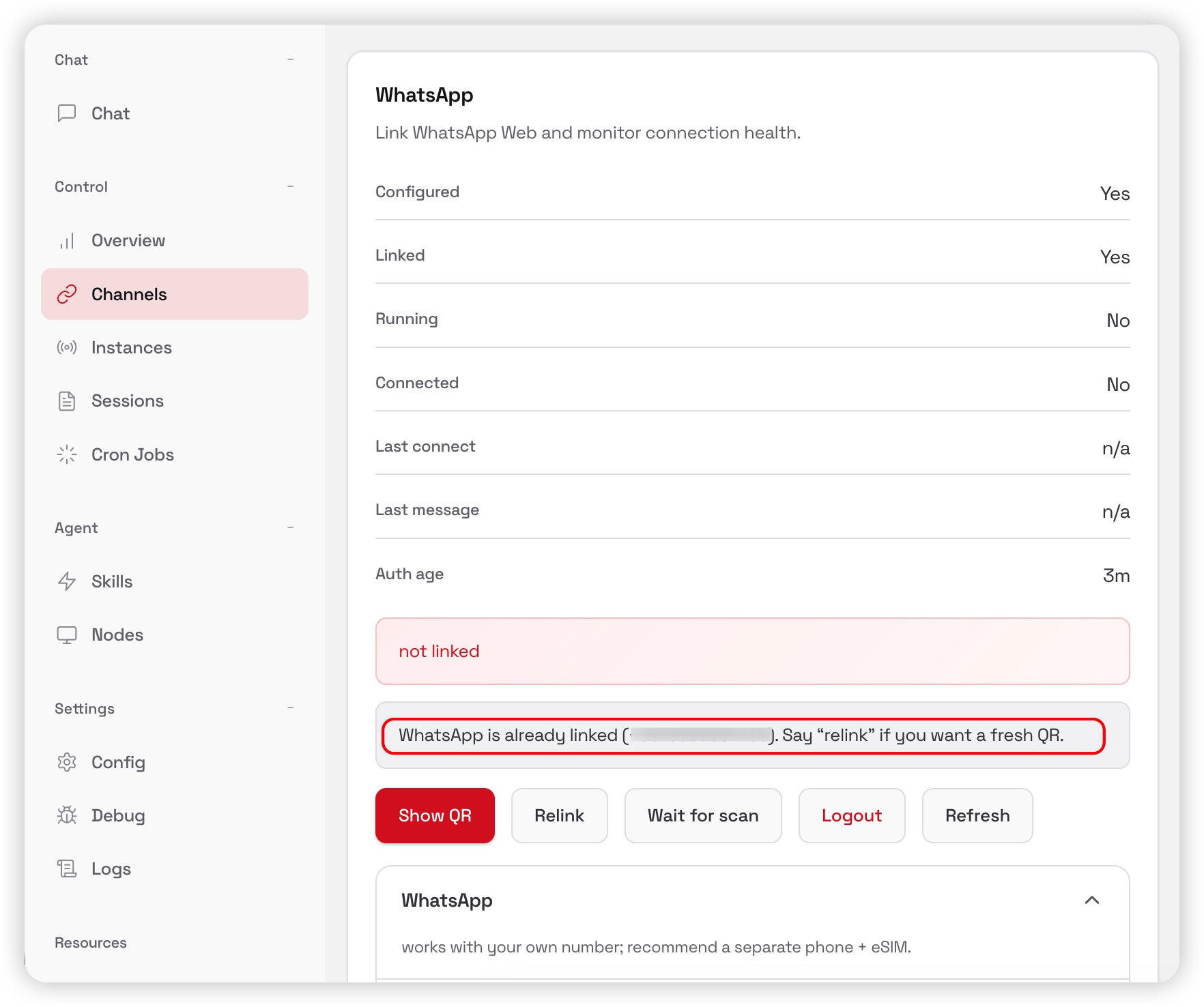Click the Refresh button
The height and width of the screenshot is (1007, 1204).
(977, 816)
